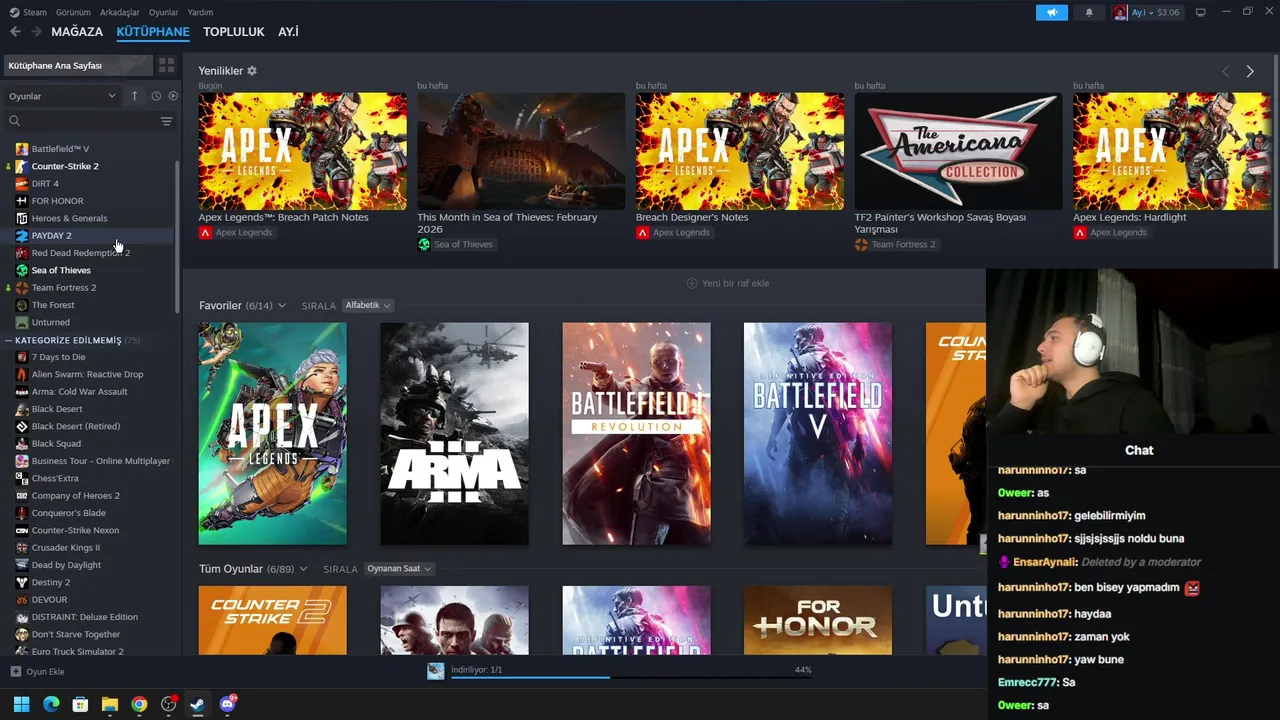Toggle the ready-to-play filter icon
1280x720 pixels.
(x=173, y=96)
